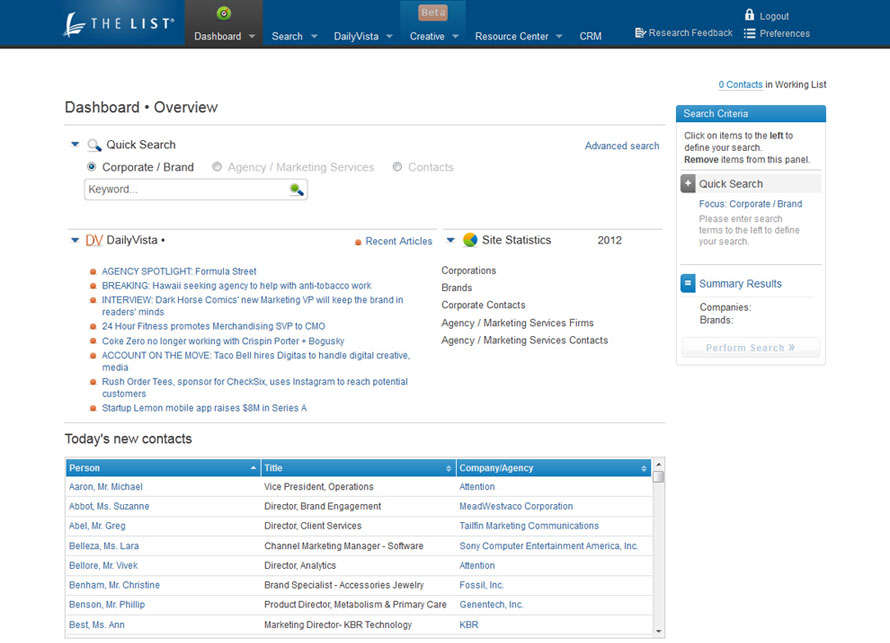
Task: Open the Search menu dropdown arrow
Action: pyautogui.click(x=314, y=36)
